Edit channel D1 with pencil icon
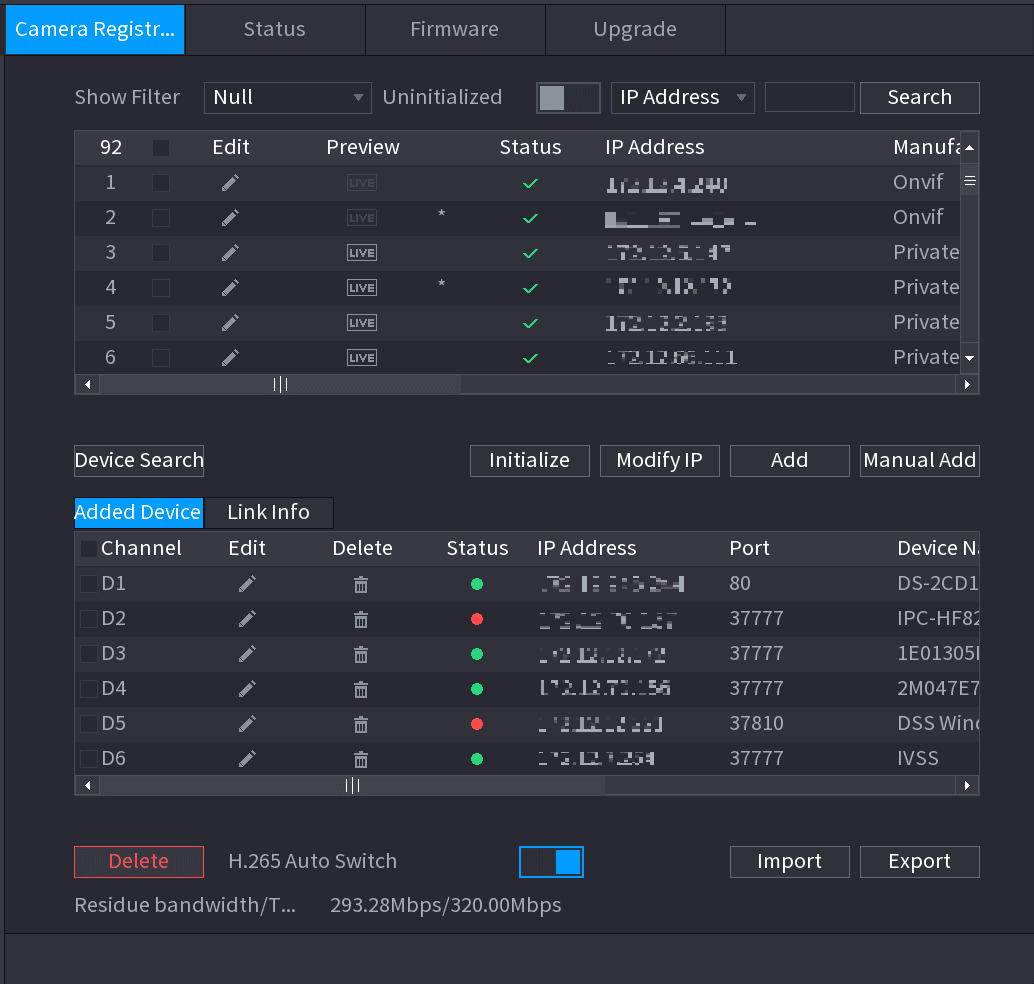This screenshot has width=1034, height=984. (247, 584)
